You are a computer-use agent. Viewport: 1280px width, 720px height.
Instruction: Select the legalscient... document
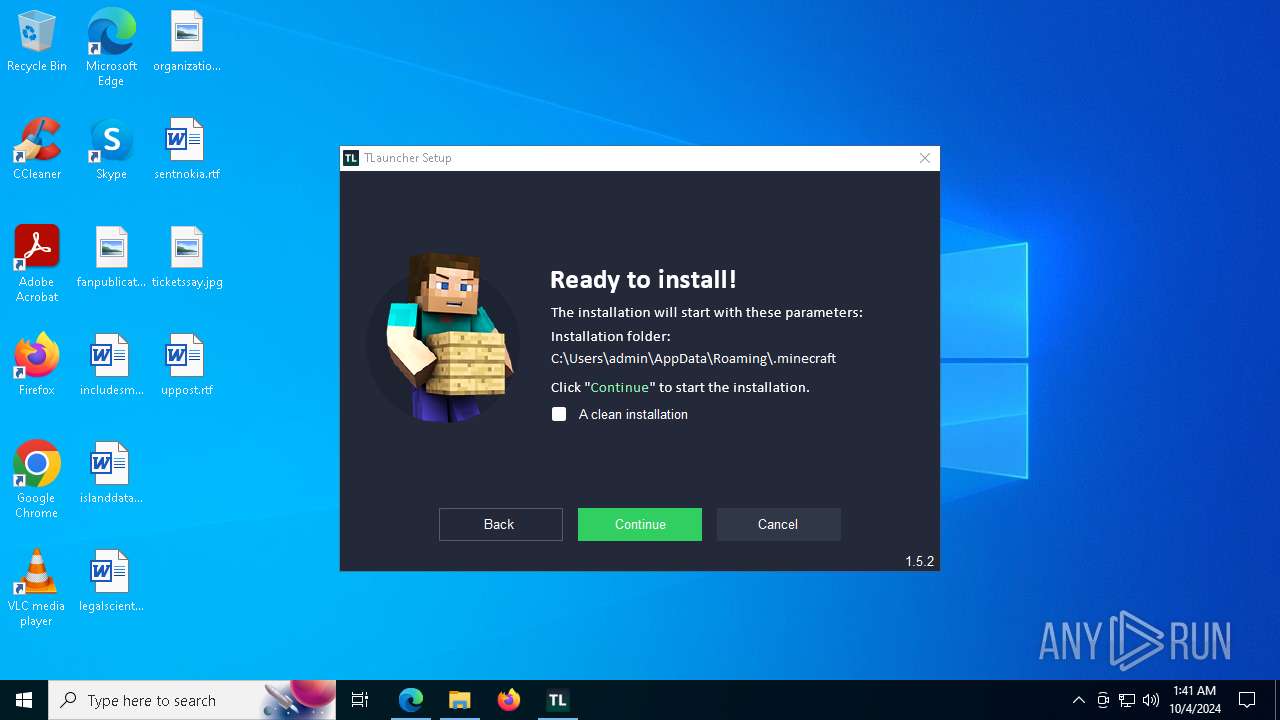tap(111, 582)
